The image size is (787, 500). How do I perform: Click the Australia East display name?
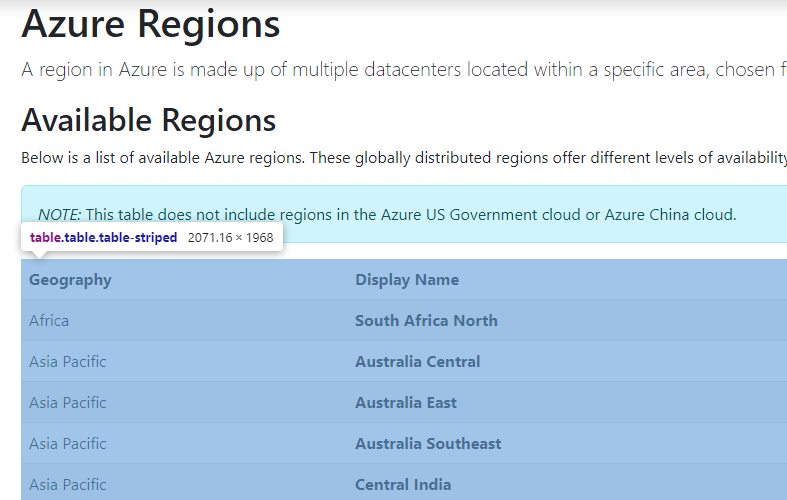point(406,403)
